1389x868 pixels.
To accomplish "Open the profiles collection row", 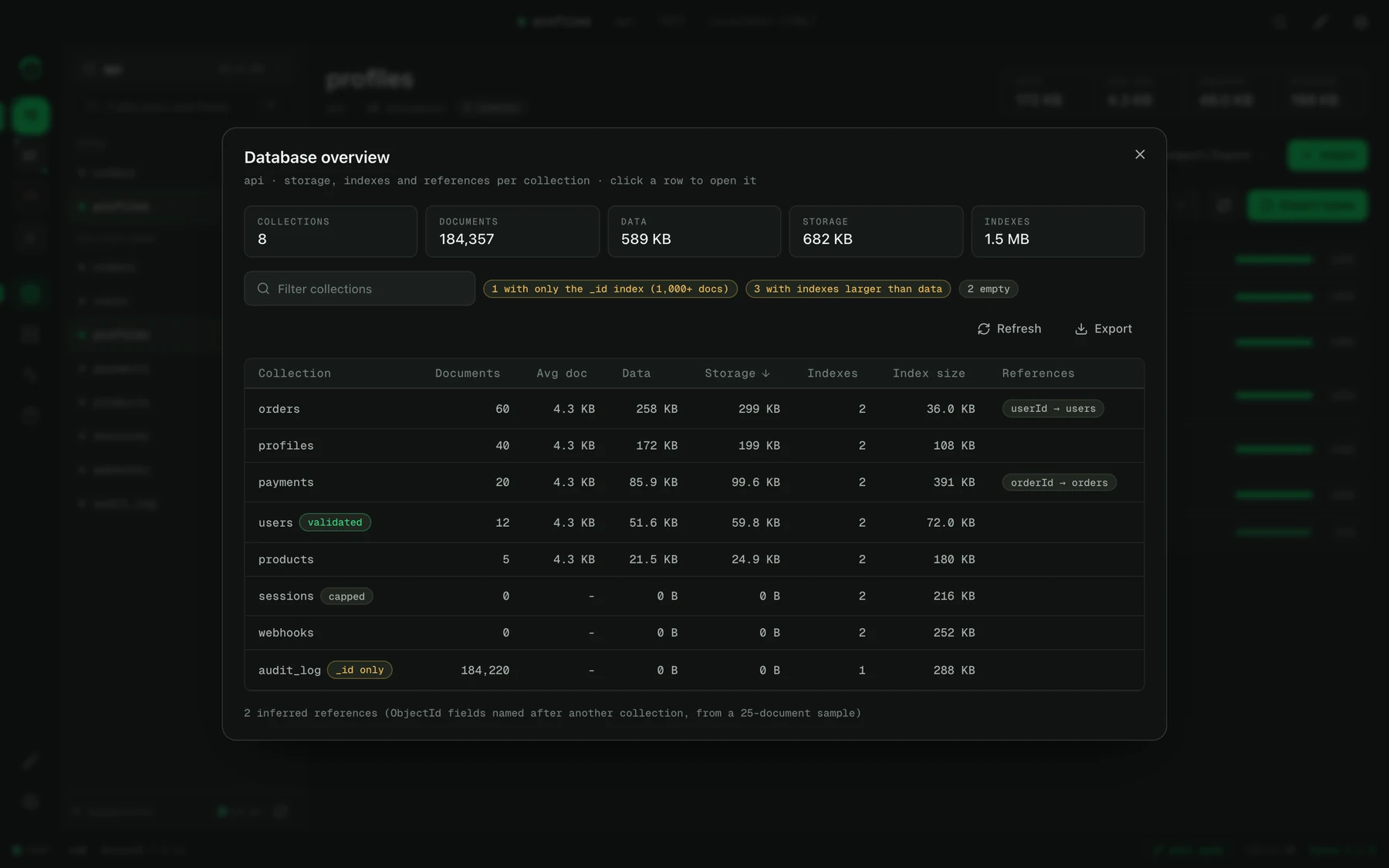I will coord(694,446).
